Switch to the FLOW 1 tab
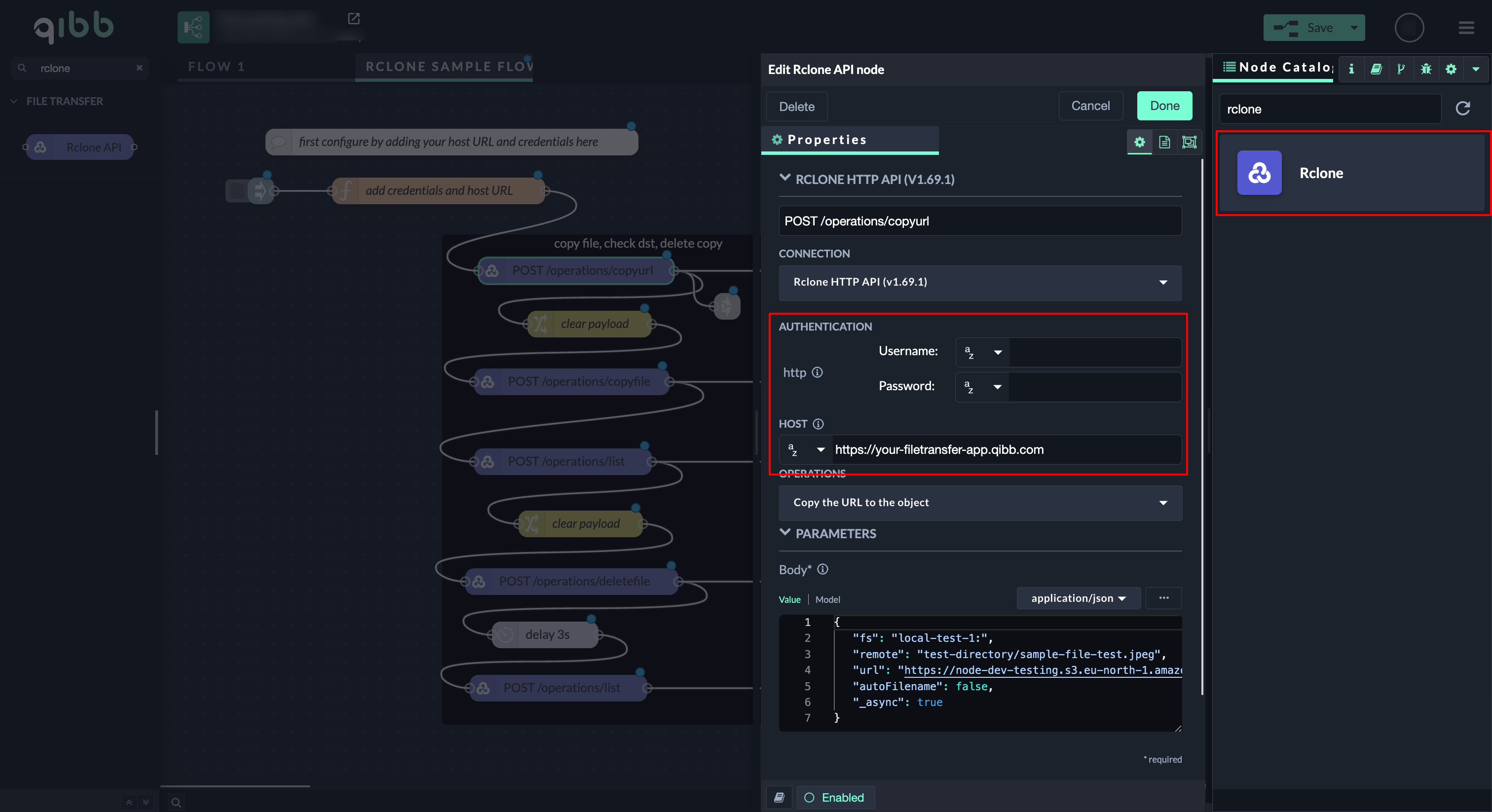The image size is (1492, 812). tap(216, 67)
